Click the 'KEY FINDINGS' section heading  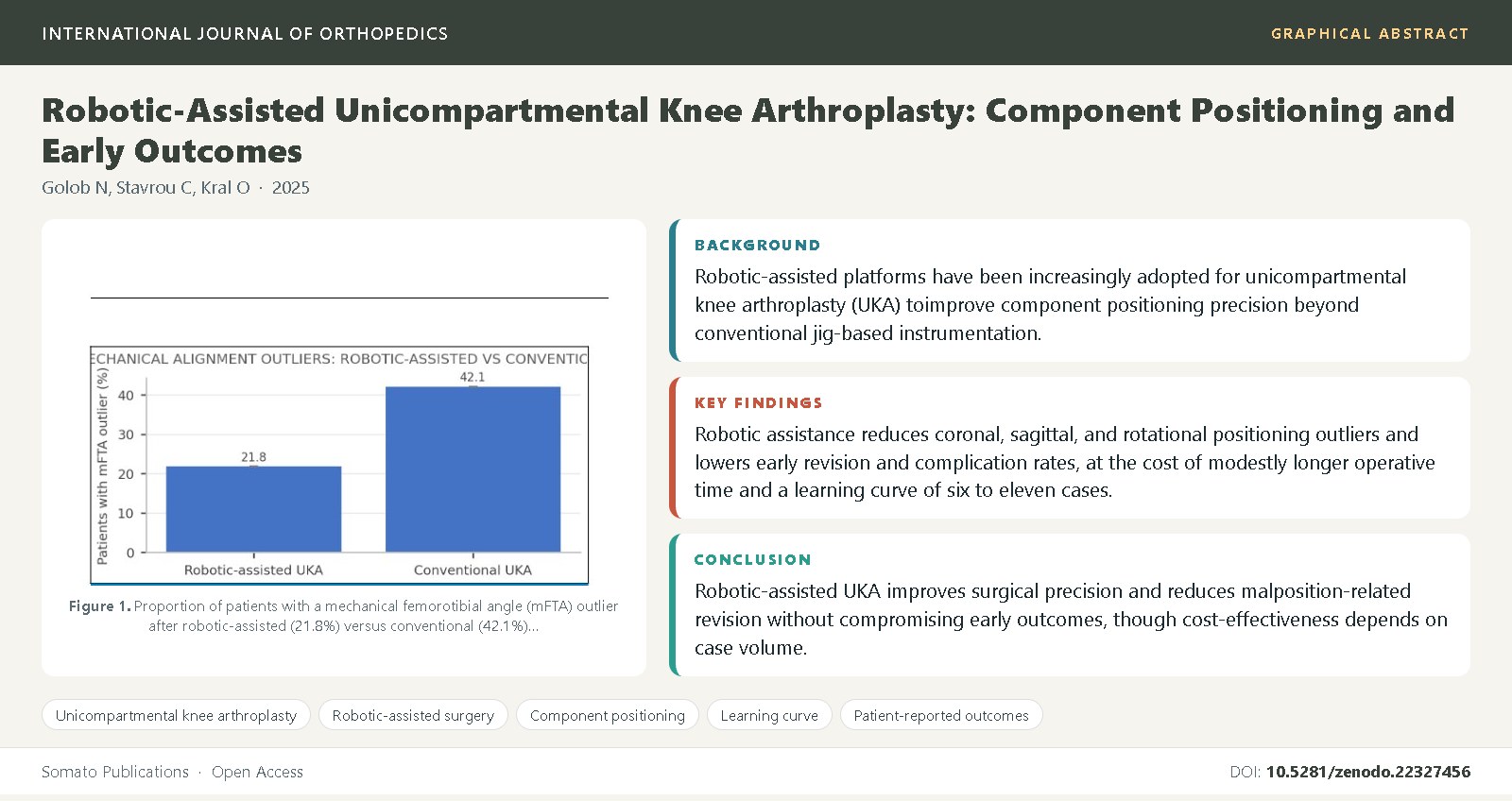pyautogui.click(x=759, y=402)
